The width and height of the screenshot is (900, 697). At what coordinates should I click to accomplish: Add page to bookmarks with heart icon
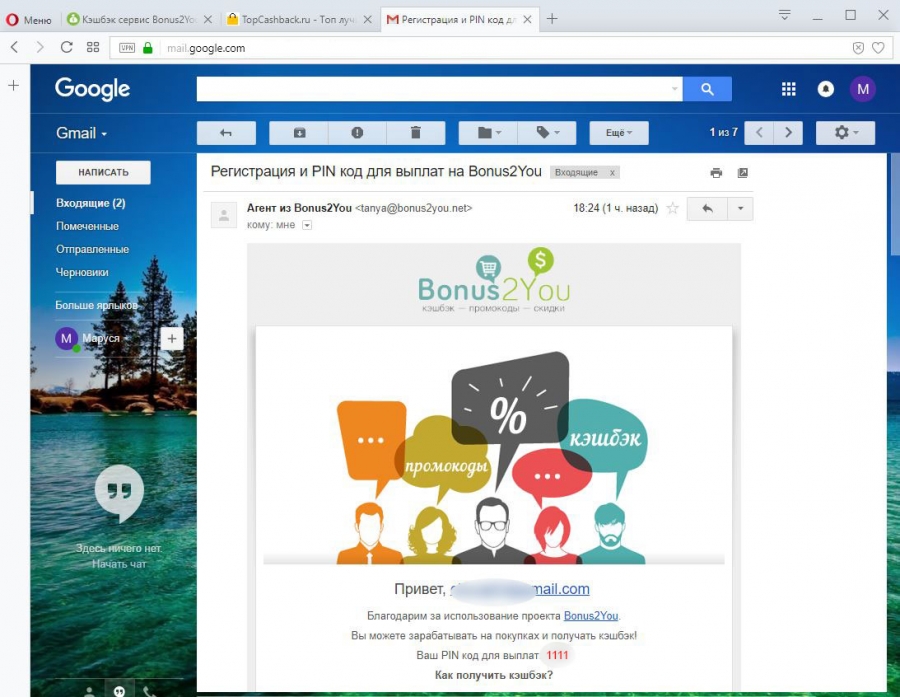coord(878,48)
